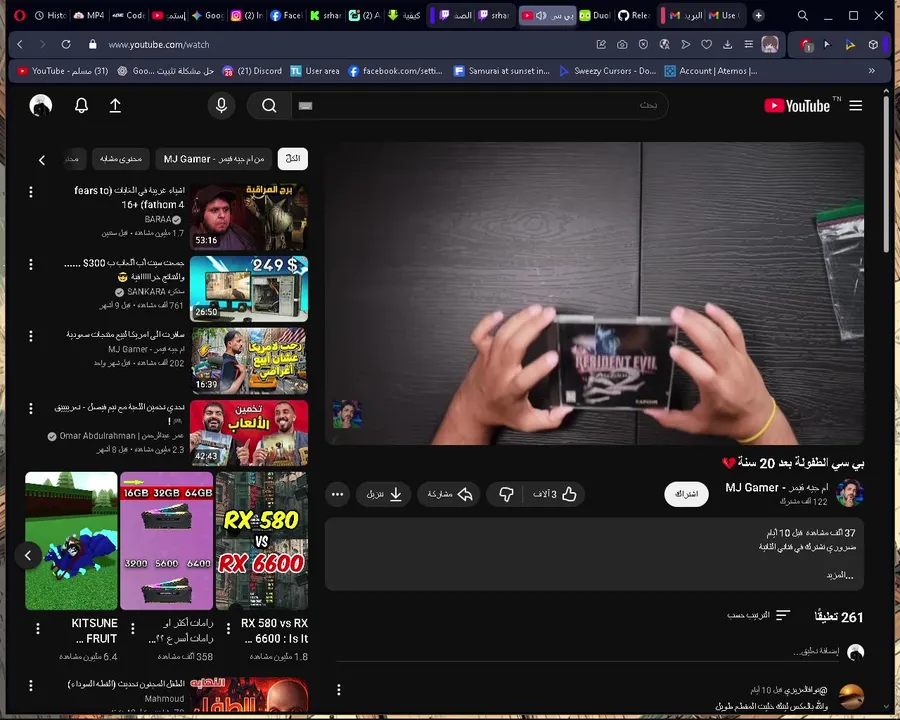
Task: Open the 16GB 32GB 64GB RAM short
Action: [166, 541]
